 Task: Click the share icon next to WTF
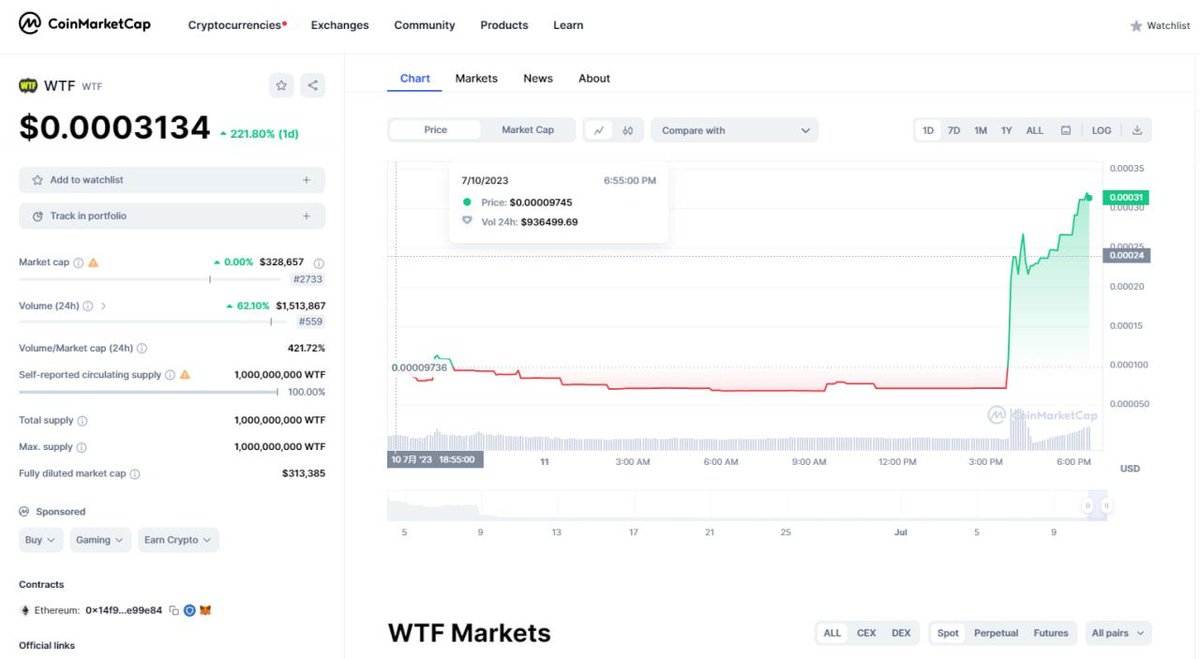coord(313,86)
